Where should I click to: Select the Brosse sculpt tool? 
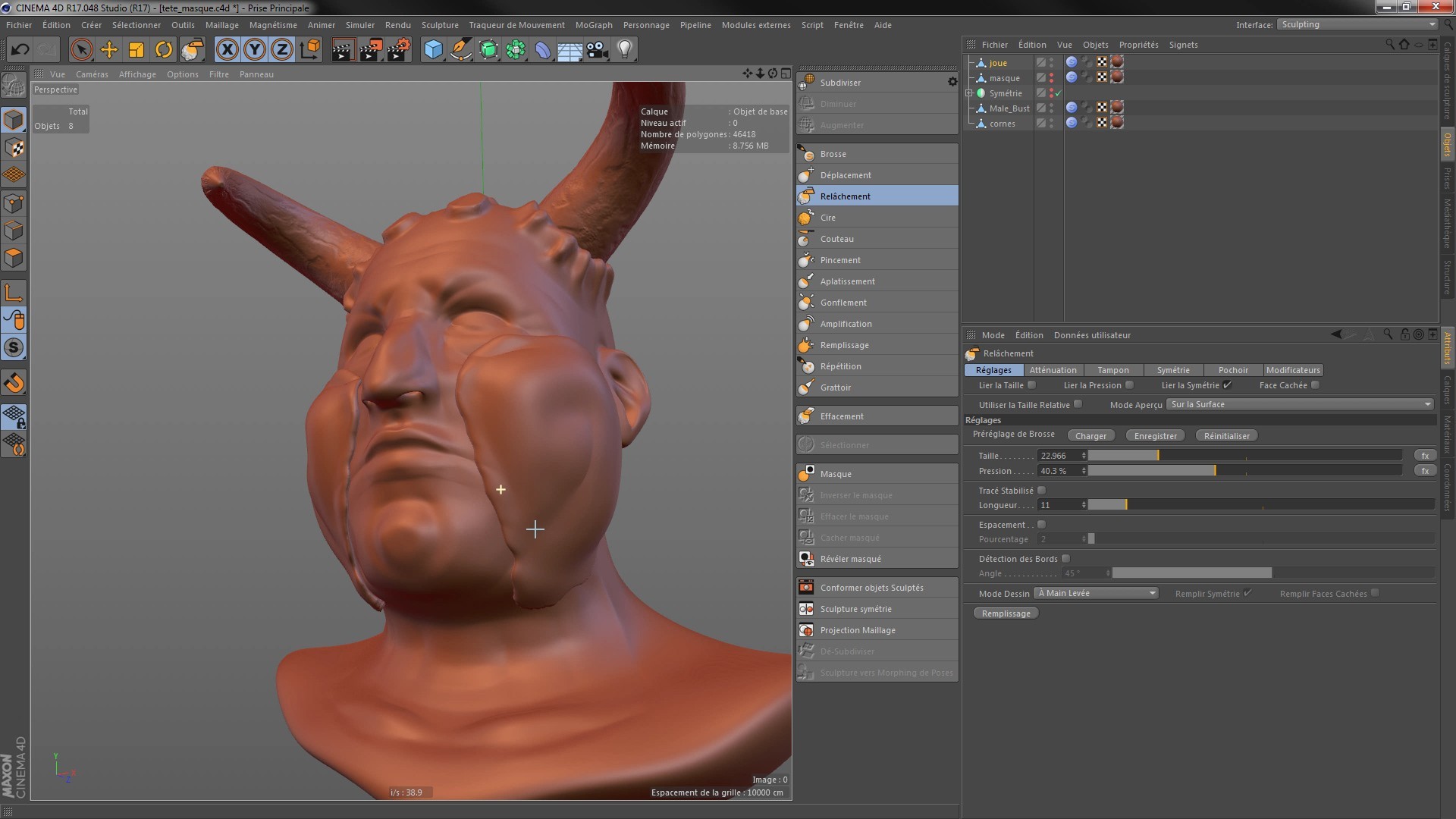pyautogui.click(x=877, y=154)
